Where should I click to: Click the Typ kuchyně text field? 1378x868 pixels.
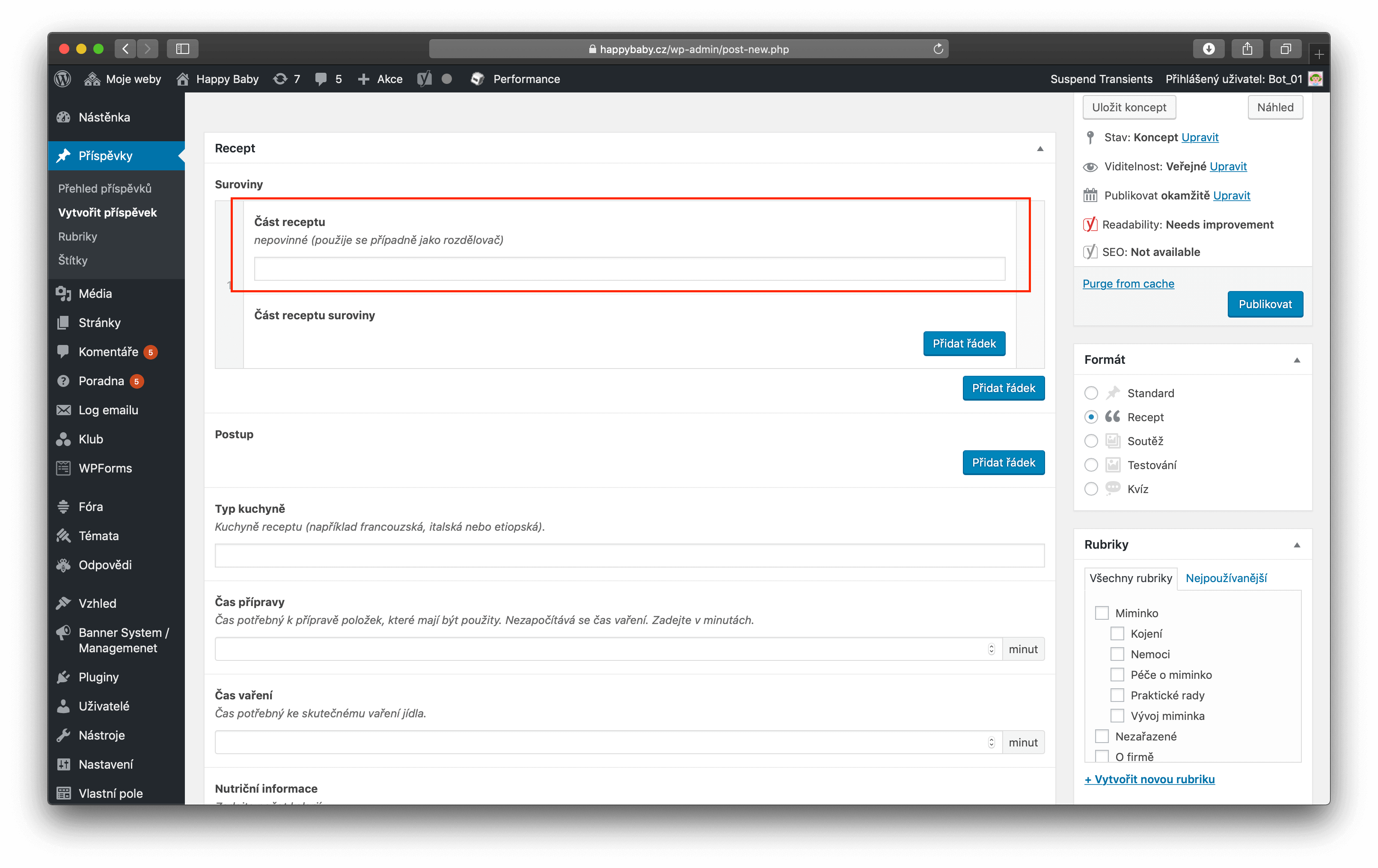pos(630,556)
